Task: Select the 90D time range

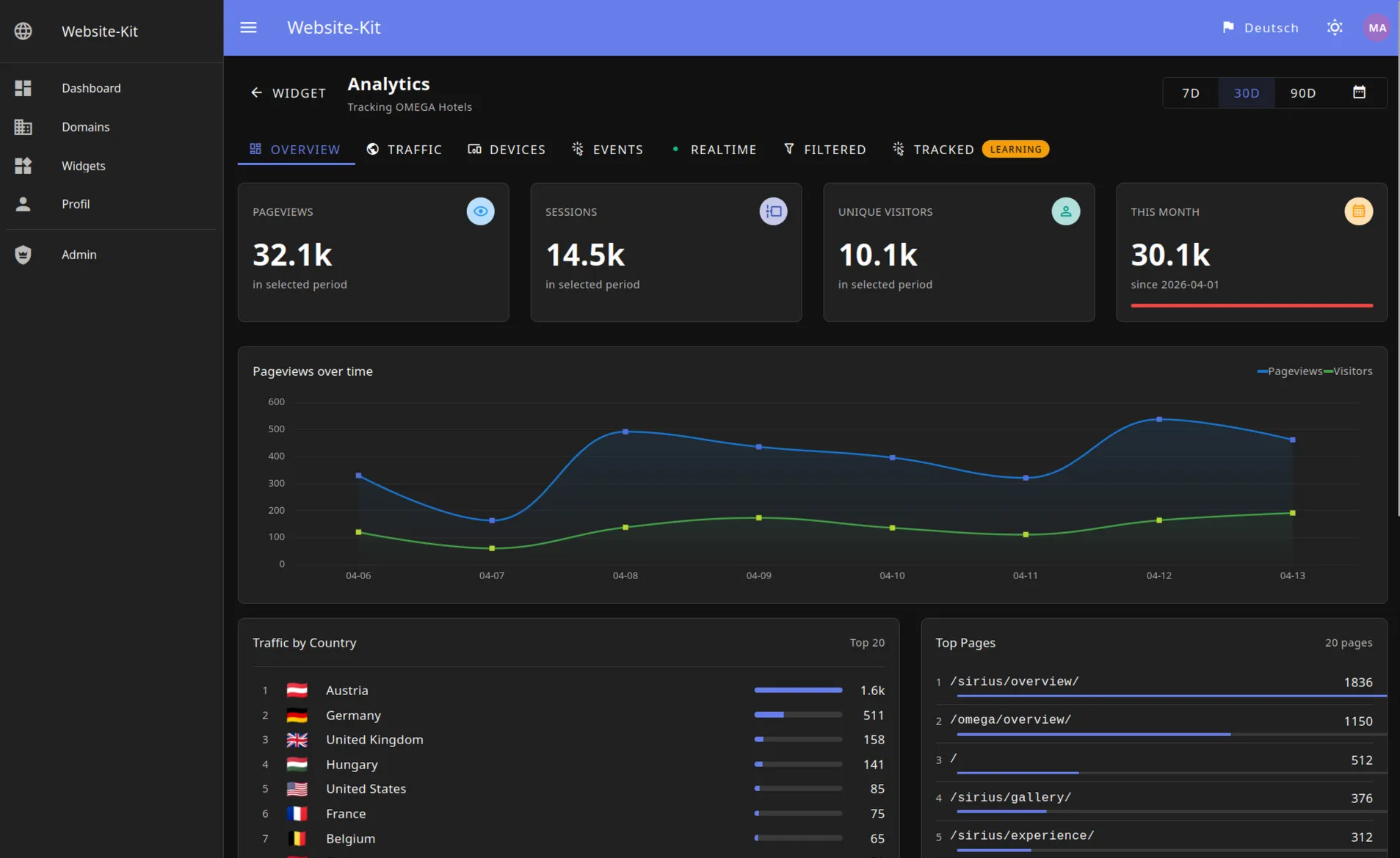Action: point(1302,92)
